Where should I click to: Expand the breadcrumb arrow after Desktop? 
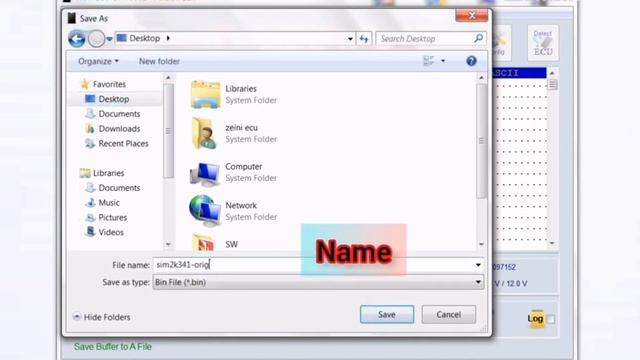(168, 38)
